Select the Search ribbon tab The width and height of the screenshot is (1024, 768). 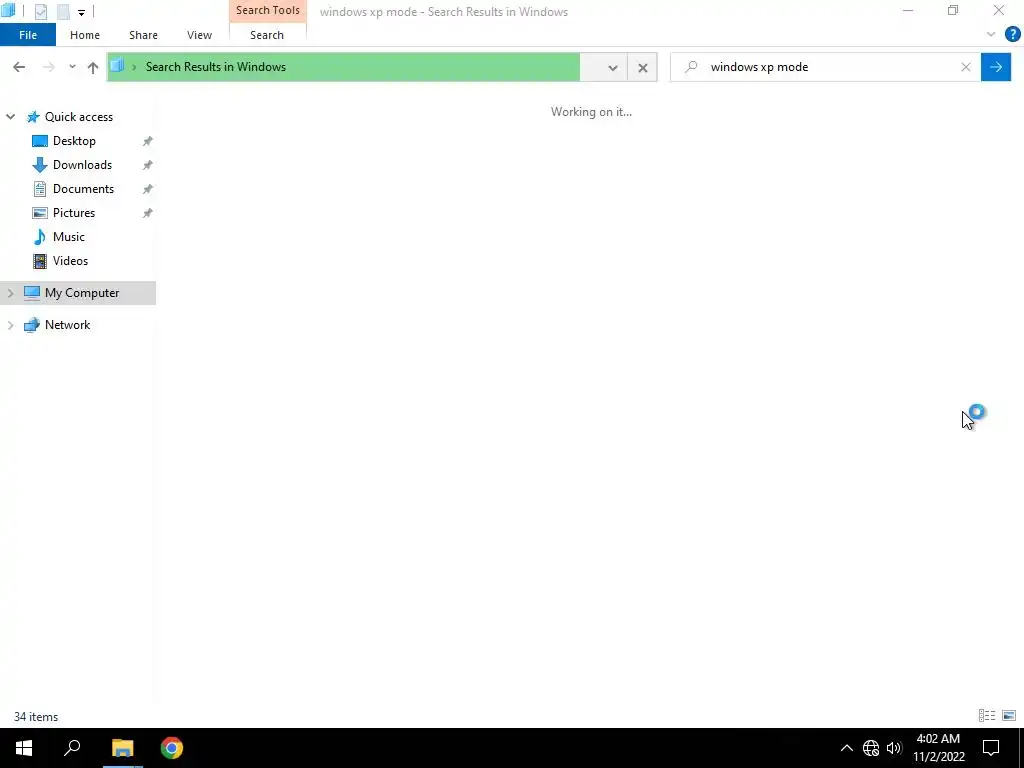[266, 35]
